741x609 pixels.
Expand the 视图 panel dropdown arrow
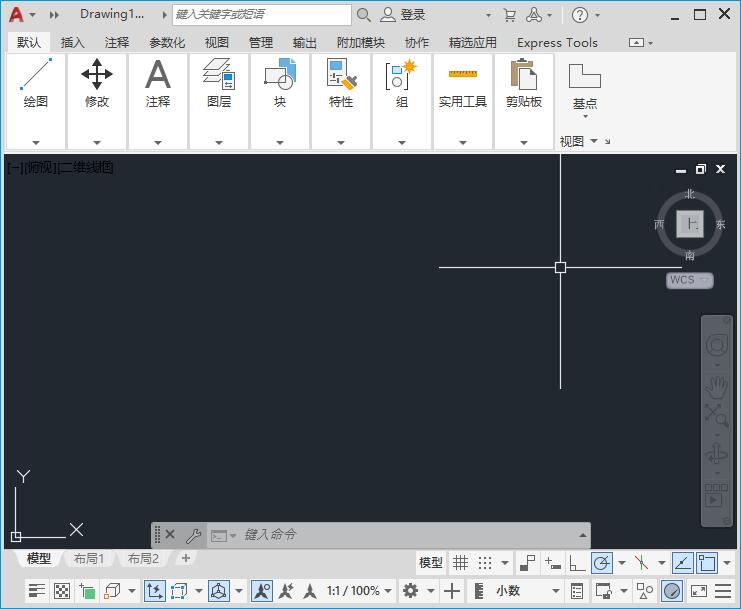(x=594, y=141)
